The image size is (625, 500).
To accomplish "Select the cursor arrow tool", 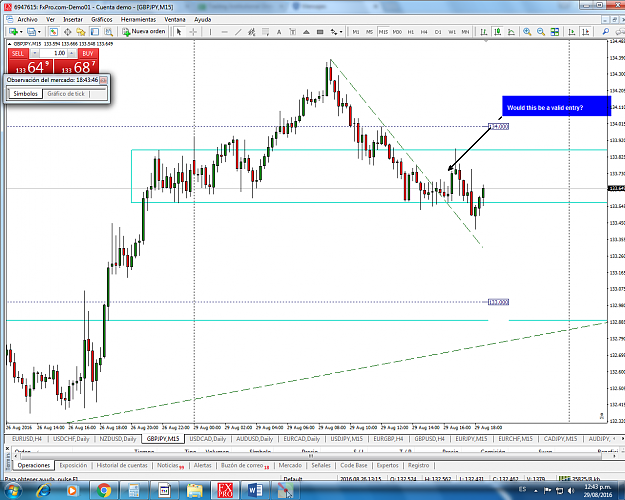I will pyautogui.click(x=179, y=31).
